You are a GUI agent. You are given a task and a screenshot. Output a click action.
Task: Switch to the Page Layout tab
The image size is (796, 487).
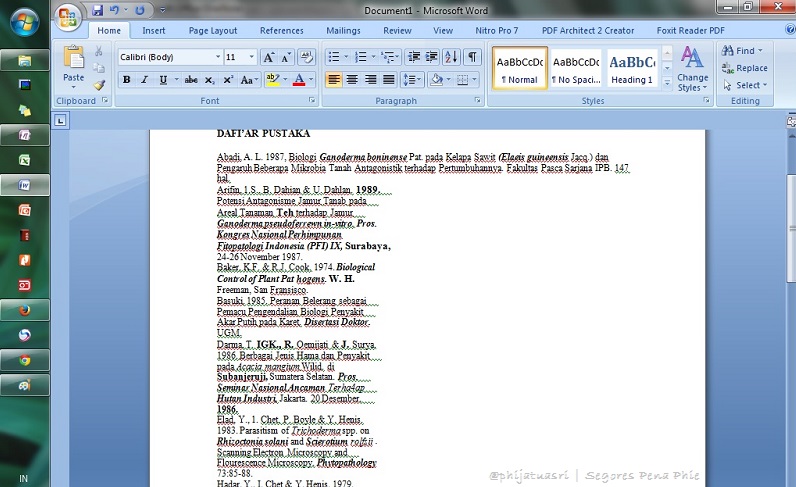[213, 30]
